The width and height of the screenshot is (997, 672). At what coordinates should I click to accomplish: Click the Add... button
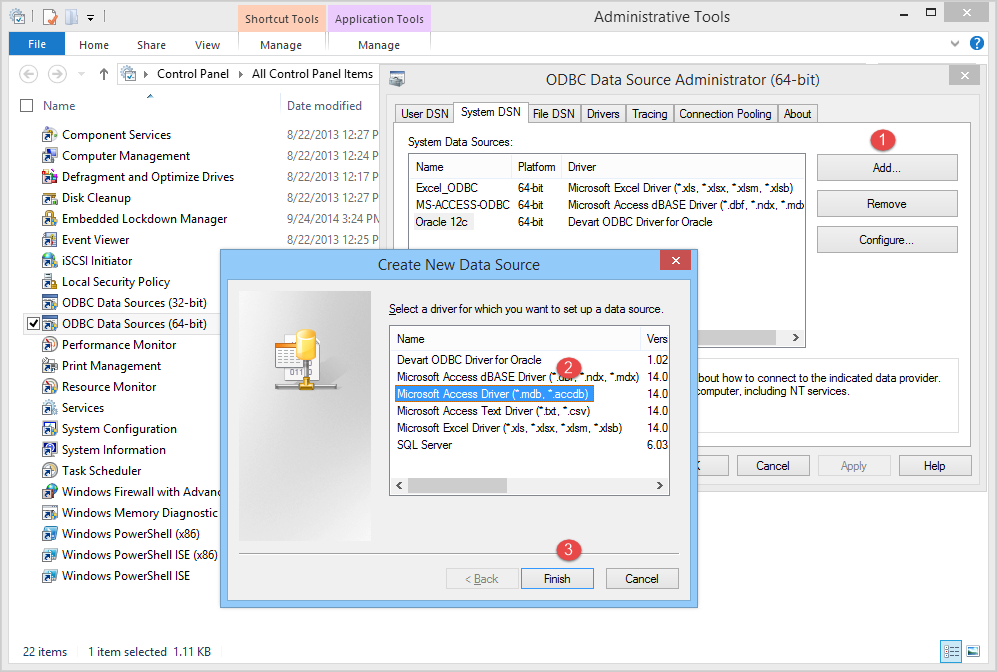tap(887, 168)
